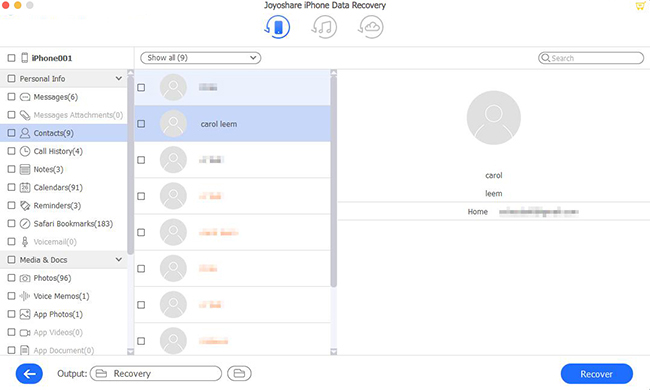650x390 pixels.
Task: Click the App Document page icon
Action: pyautogui.click(x=25, y=350)
